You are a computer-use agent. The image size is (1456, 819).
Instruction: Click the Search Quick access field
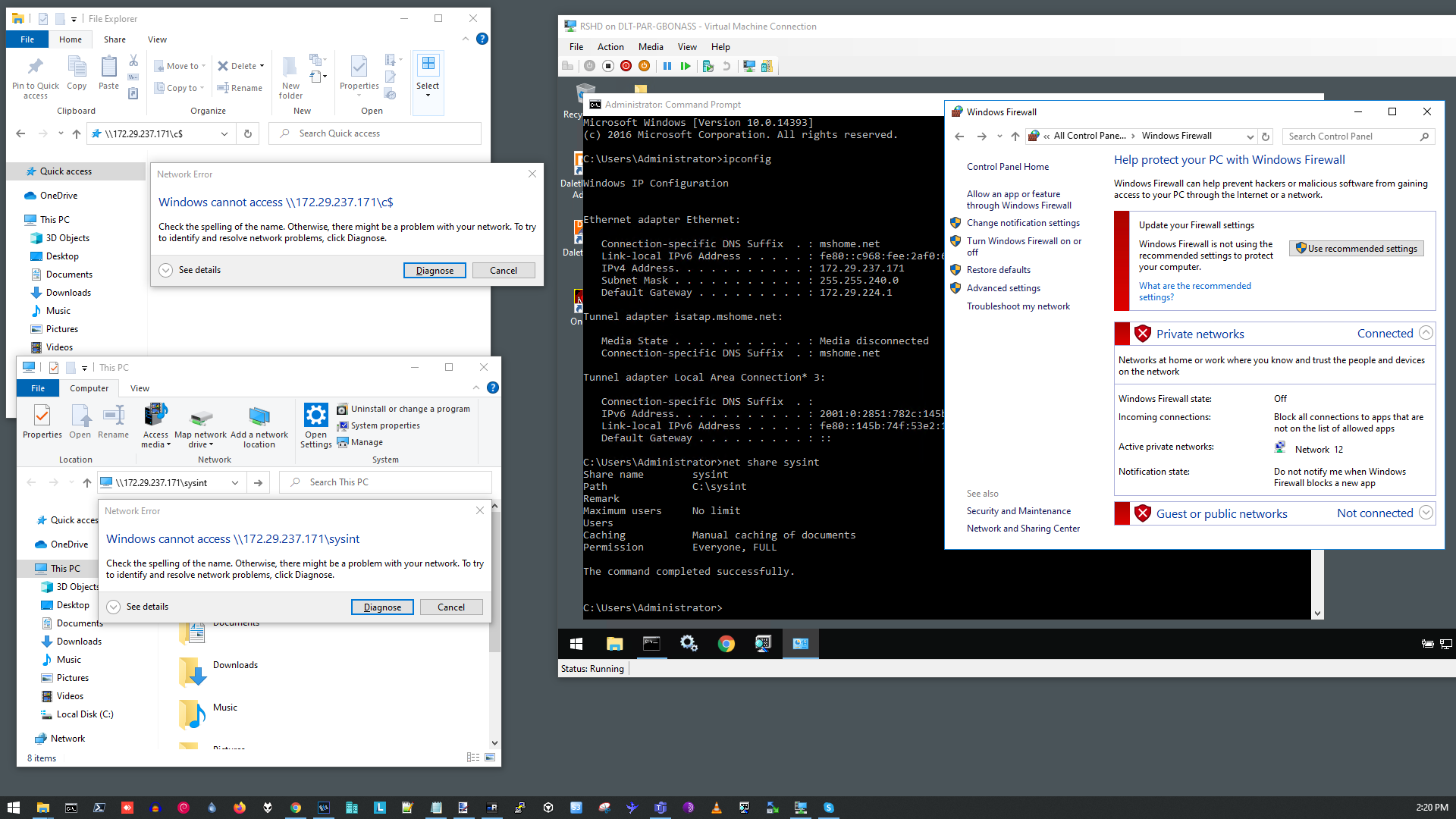click(x=375, y=133)
